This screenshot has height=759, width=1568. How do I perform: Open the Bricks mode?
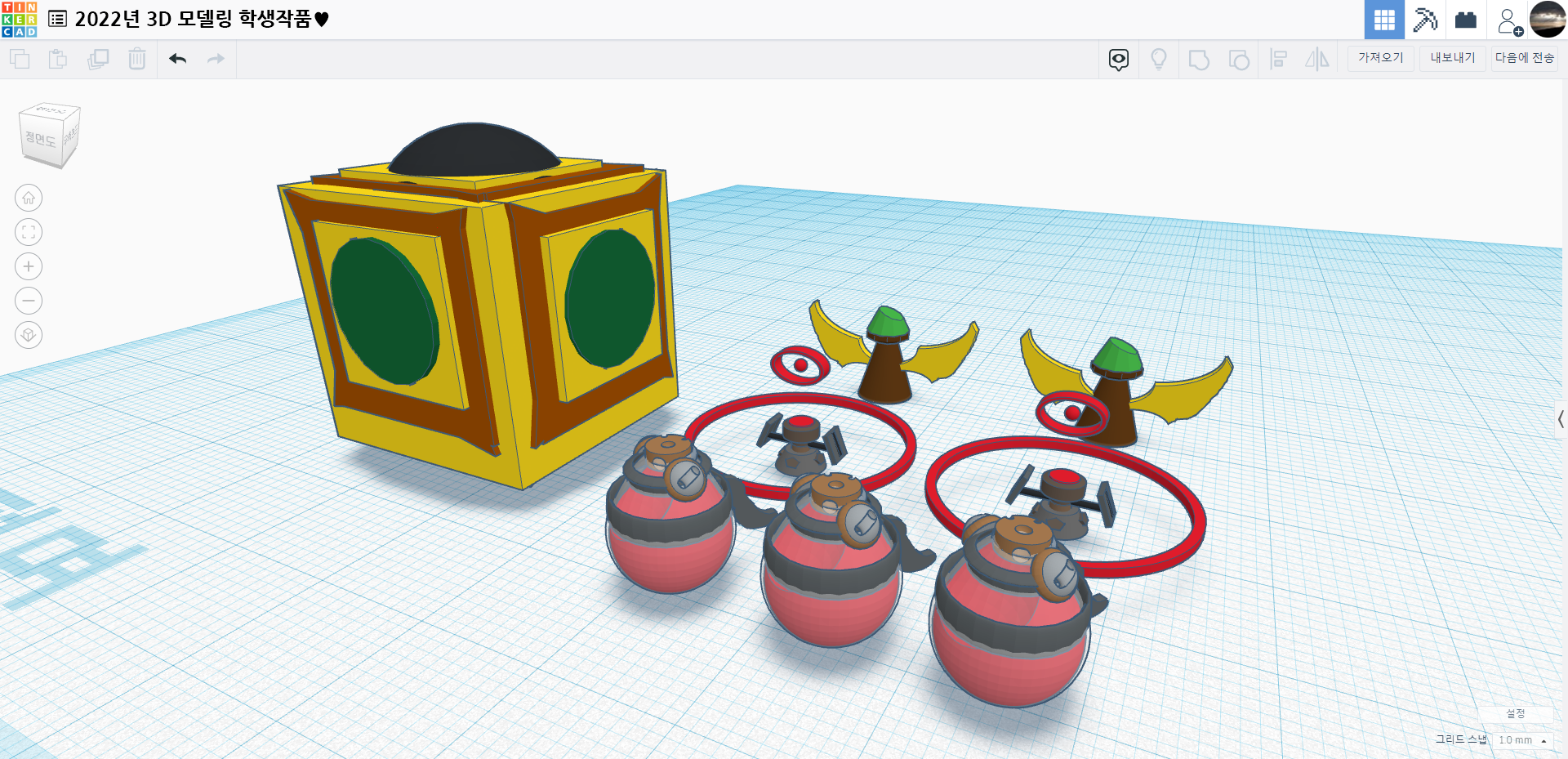(1466, 20)
